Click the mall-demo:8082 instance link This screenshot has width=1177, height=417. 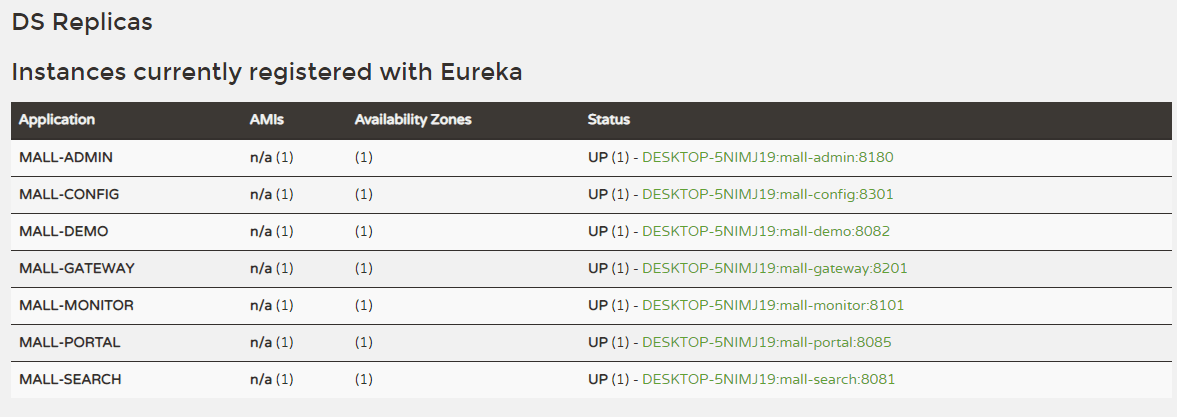765,231
